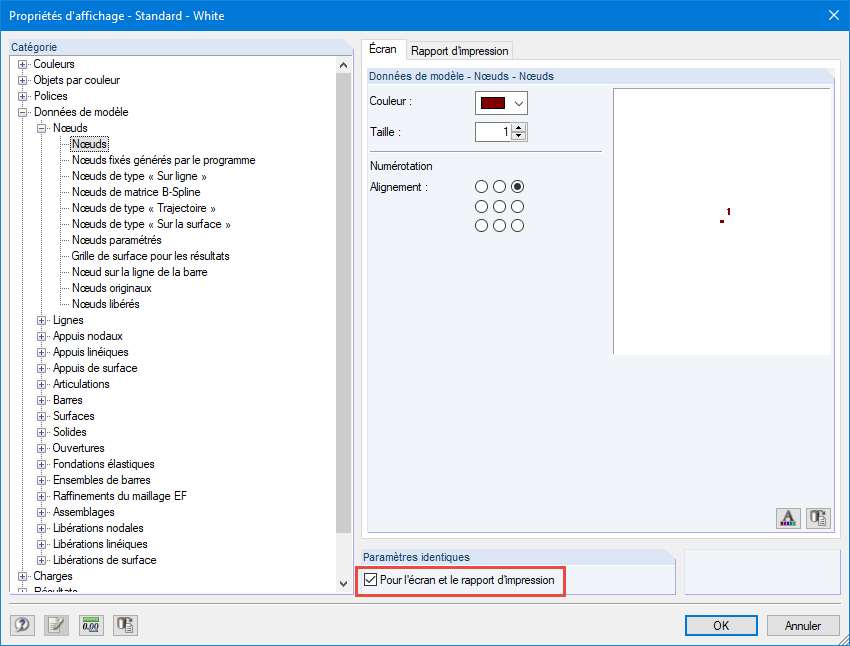Expand Appuis nodaux branch
Screen dimensions: 850x646
coord(41,337)
